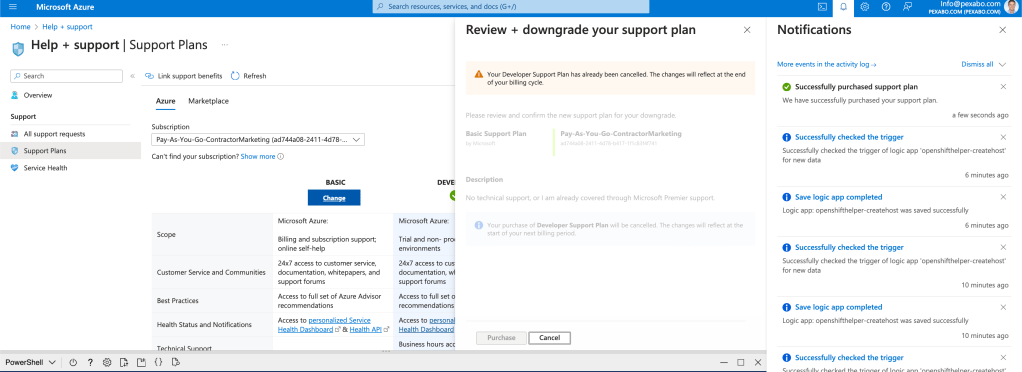
Task: Click the Show more subscription link
Action: point(258,156)
